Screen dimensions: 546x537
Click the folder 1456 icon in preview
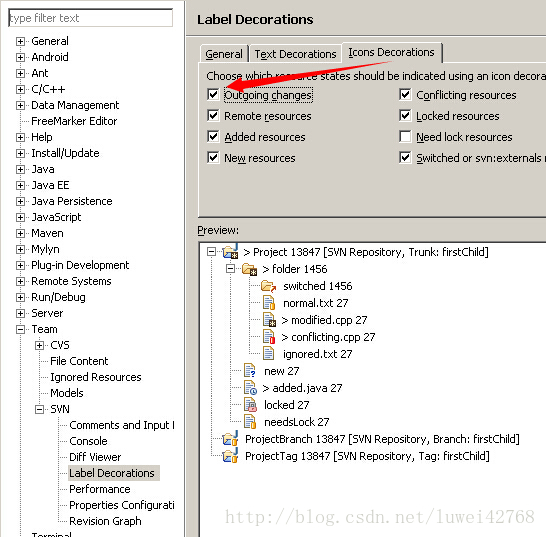pos(250,269)
